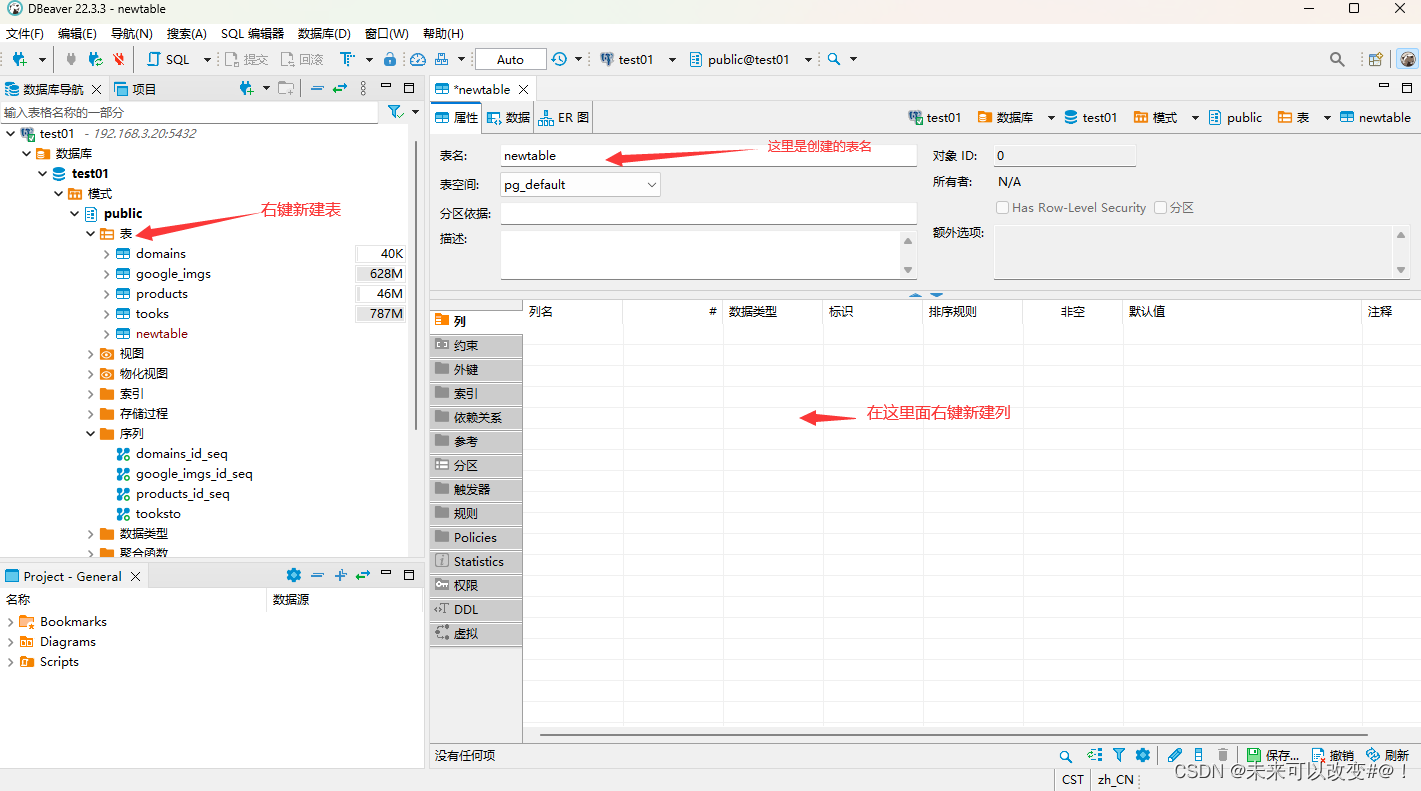Click the 表名 newtable input field
The width and height of the screenshot is (1421, 791).
click(708, 156)
